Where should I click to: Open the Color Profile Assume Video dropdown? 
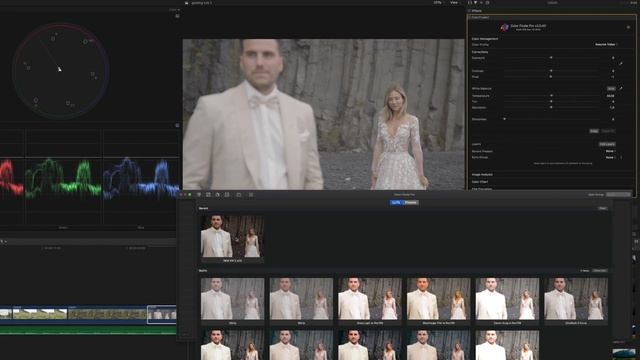point(606,44)
